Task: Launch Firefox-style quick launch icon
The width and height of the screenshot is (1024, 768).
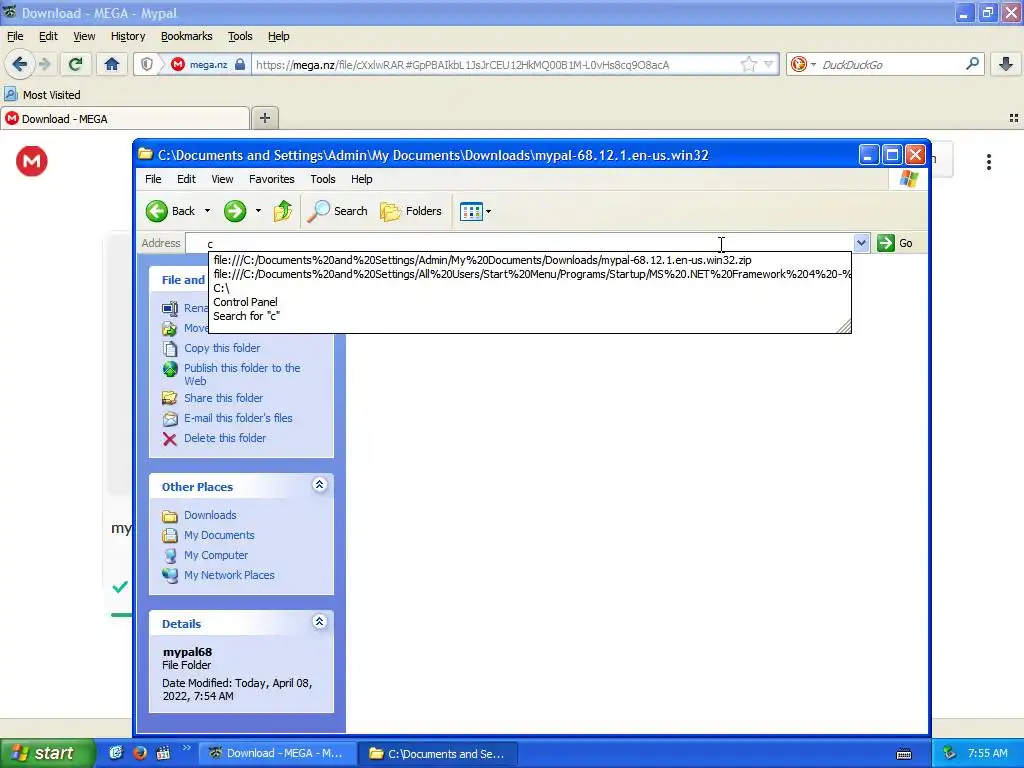Action: click(139, 753)
